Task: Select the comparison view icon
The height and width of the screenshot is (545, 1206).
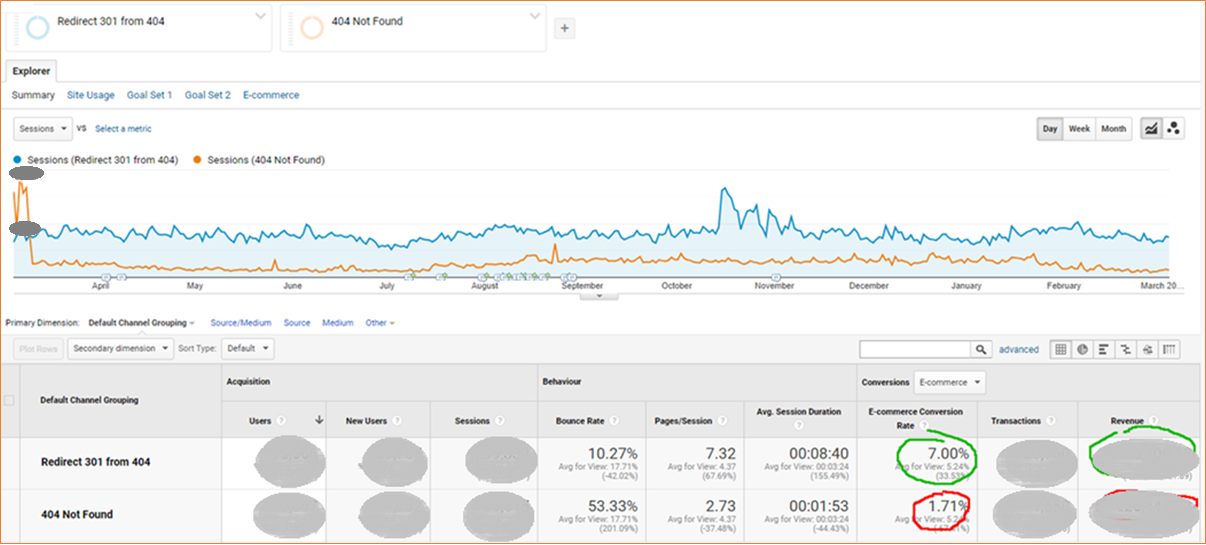Action: click(x=1126, y=349)
